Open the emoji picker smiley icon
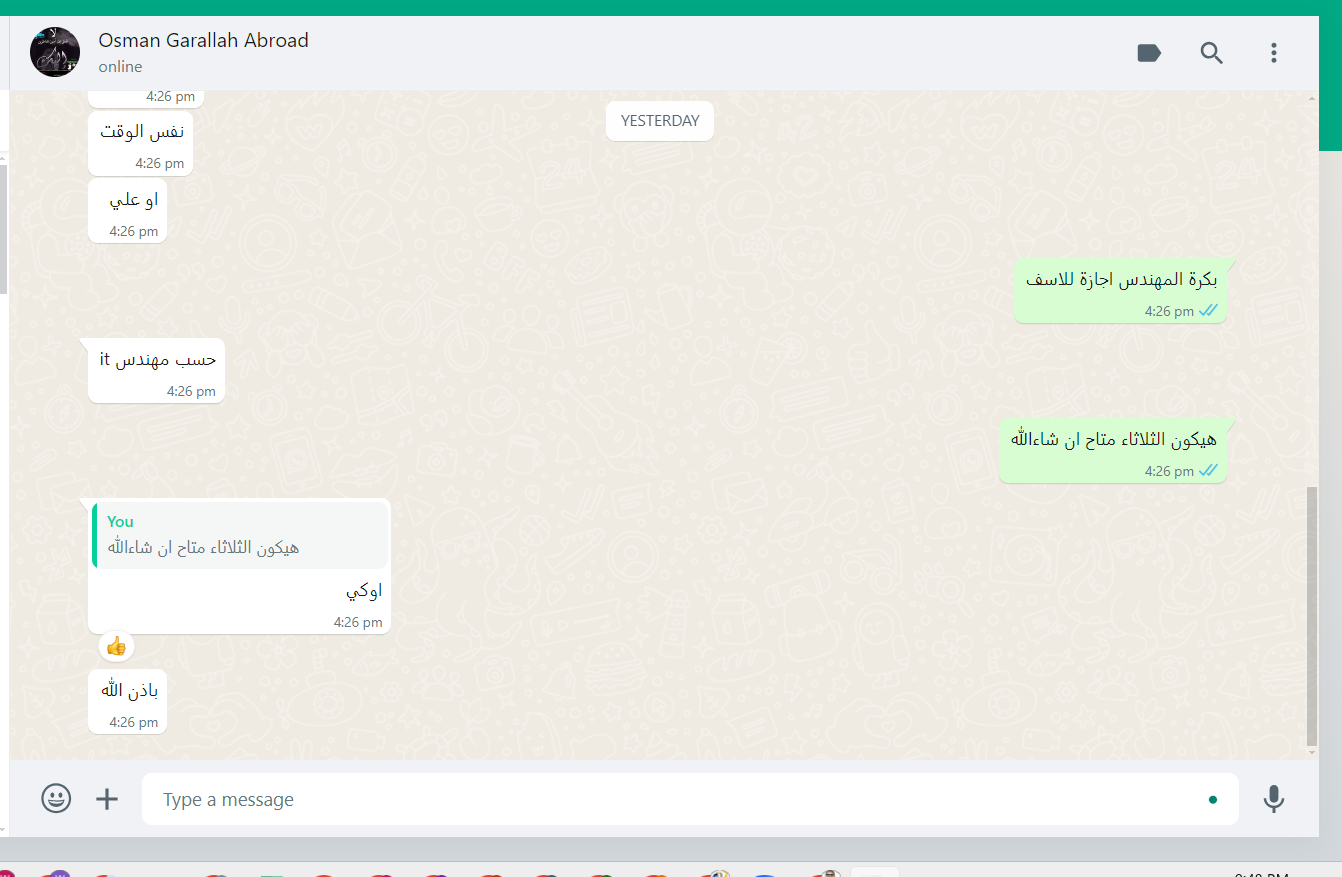 tap(56, 798)
